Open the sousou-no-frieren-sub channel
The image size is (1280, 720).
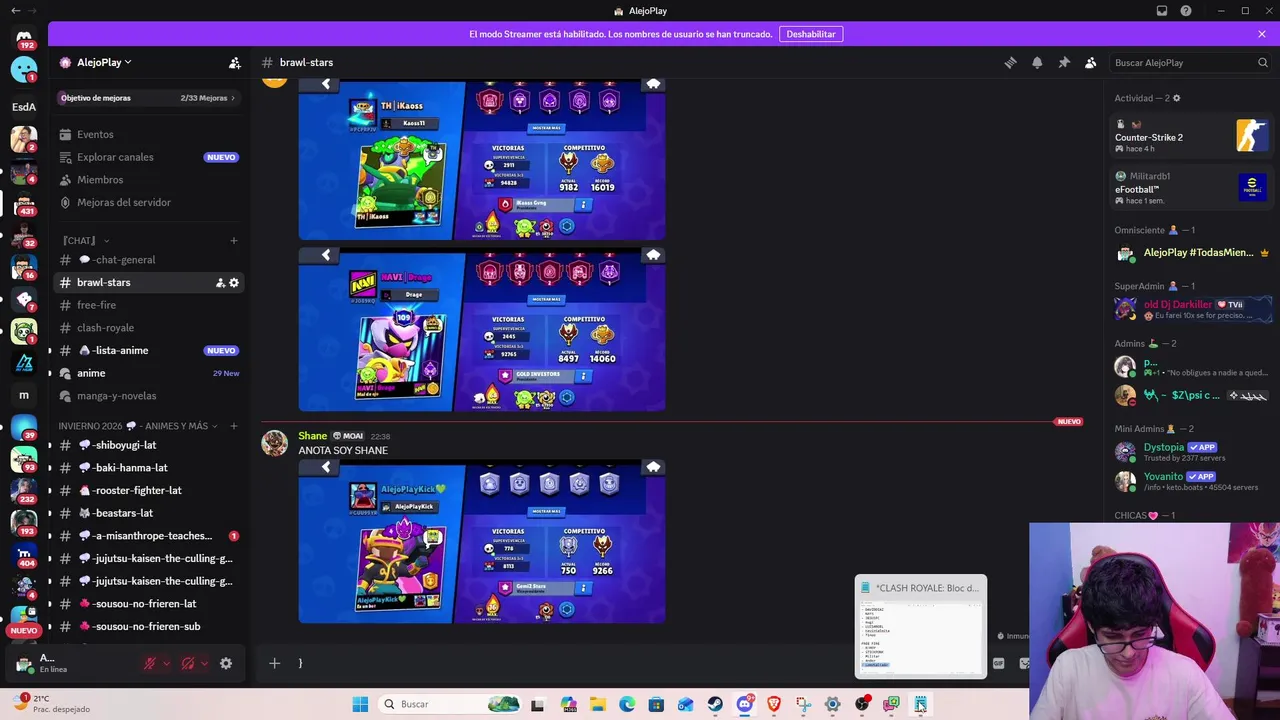click(148, 626)
